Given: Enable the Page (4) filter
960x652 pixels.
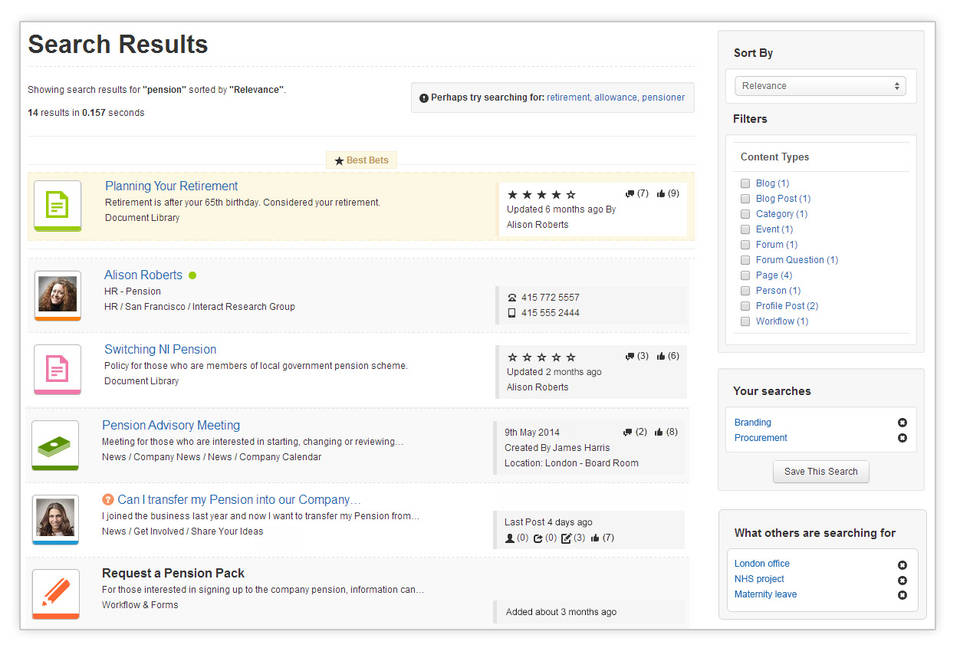Looking at the screenshot, I should click(744, 274).
